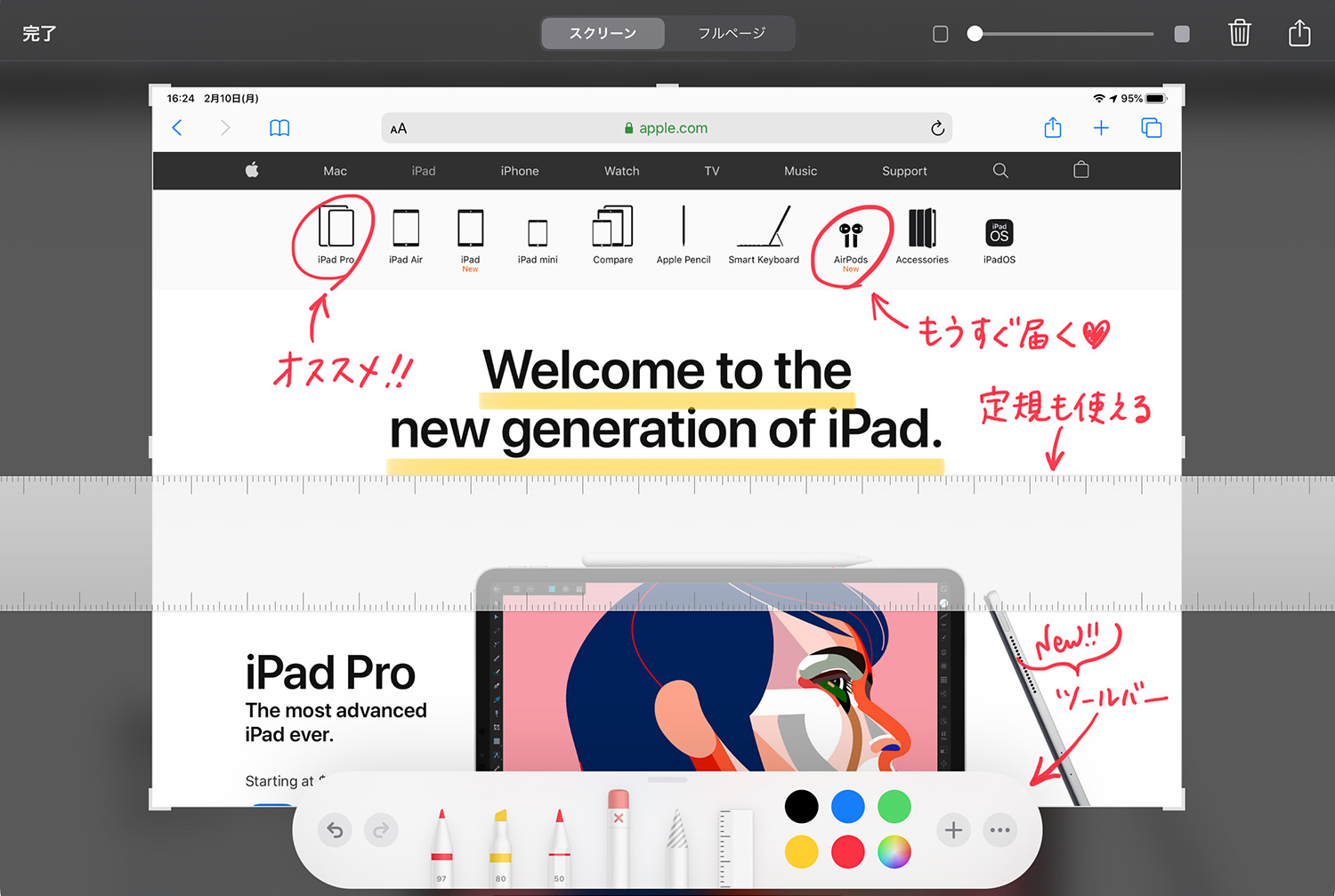Viewport: 1335px width, 896px height.
Task: Open the Support menu item
Action: tap(904, 171)
